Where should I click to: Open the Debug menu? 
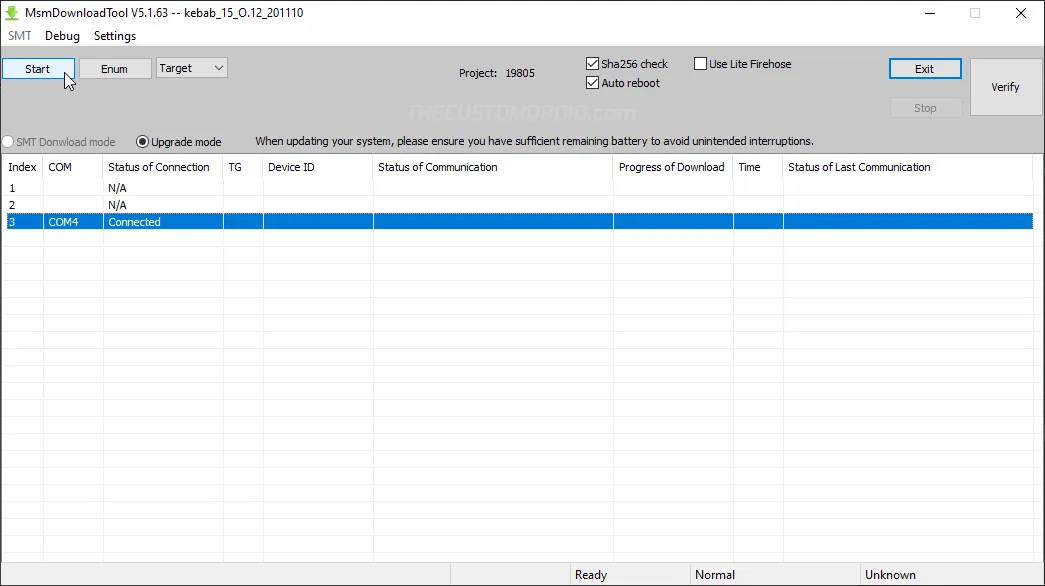pos(62,36)
